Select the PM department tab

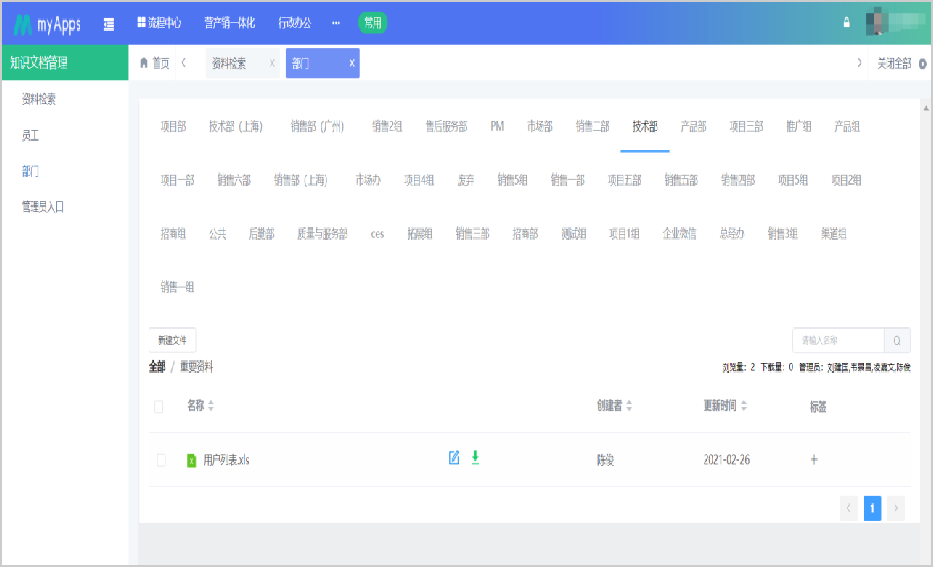click(x=497, y=127)
